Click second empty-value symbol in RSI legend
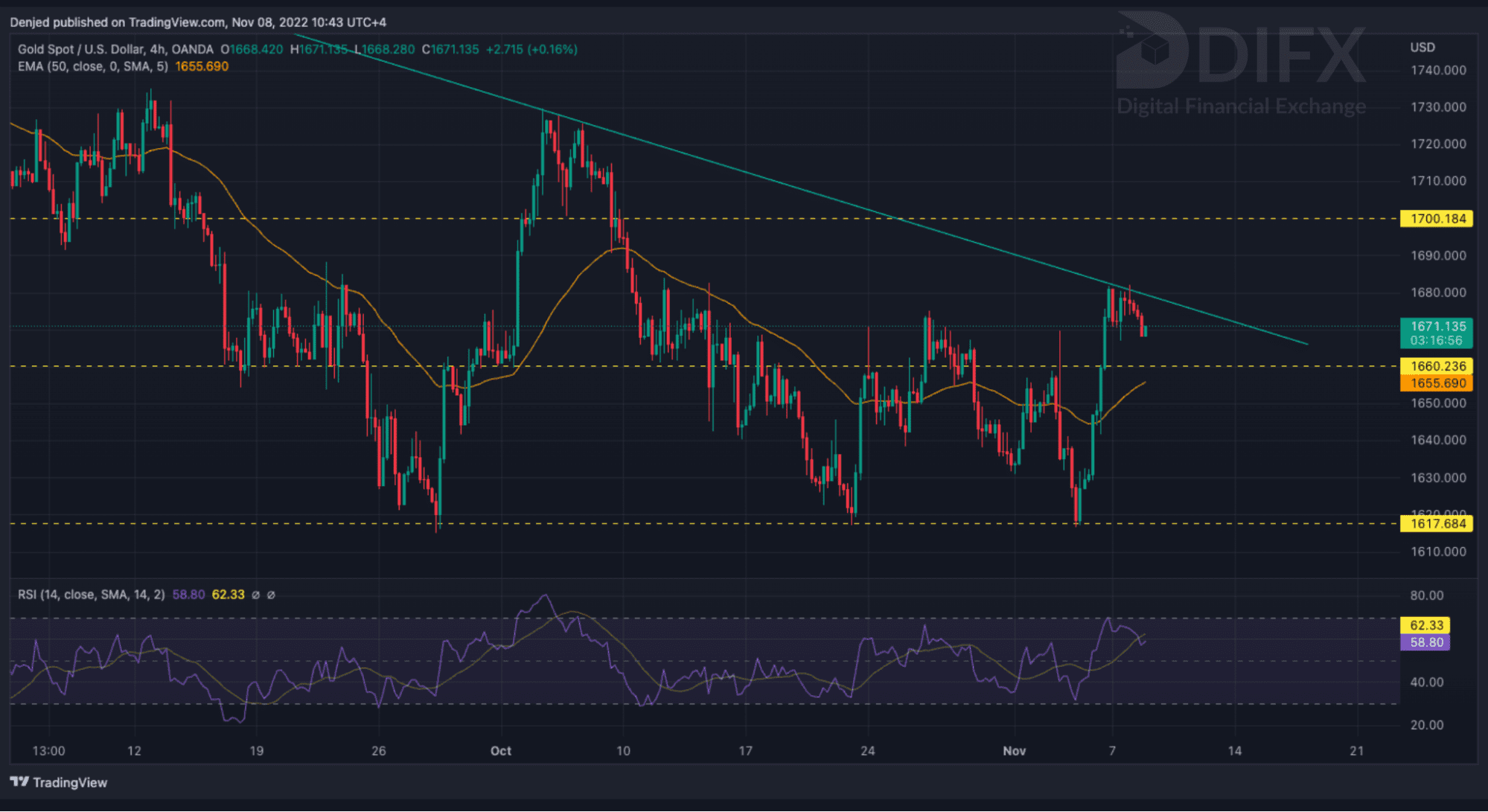1488x812 pixels. [x=271, y=595]
